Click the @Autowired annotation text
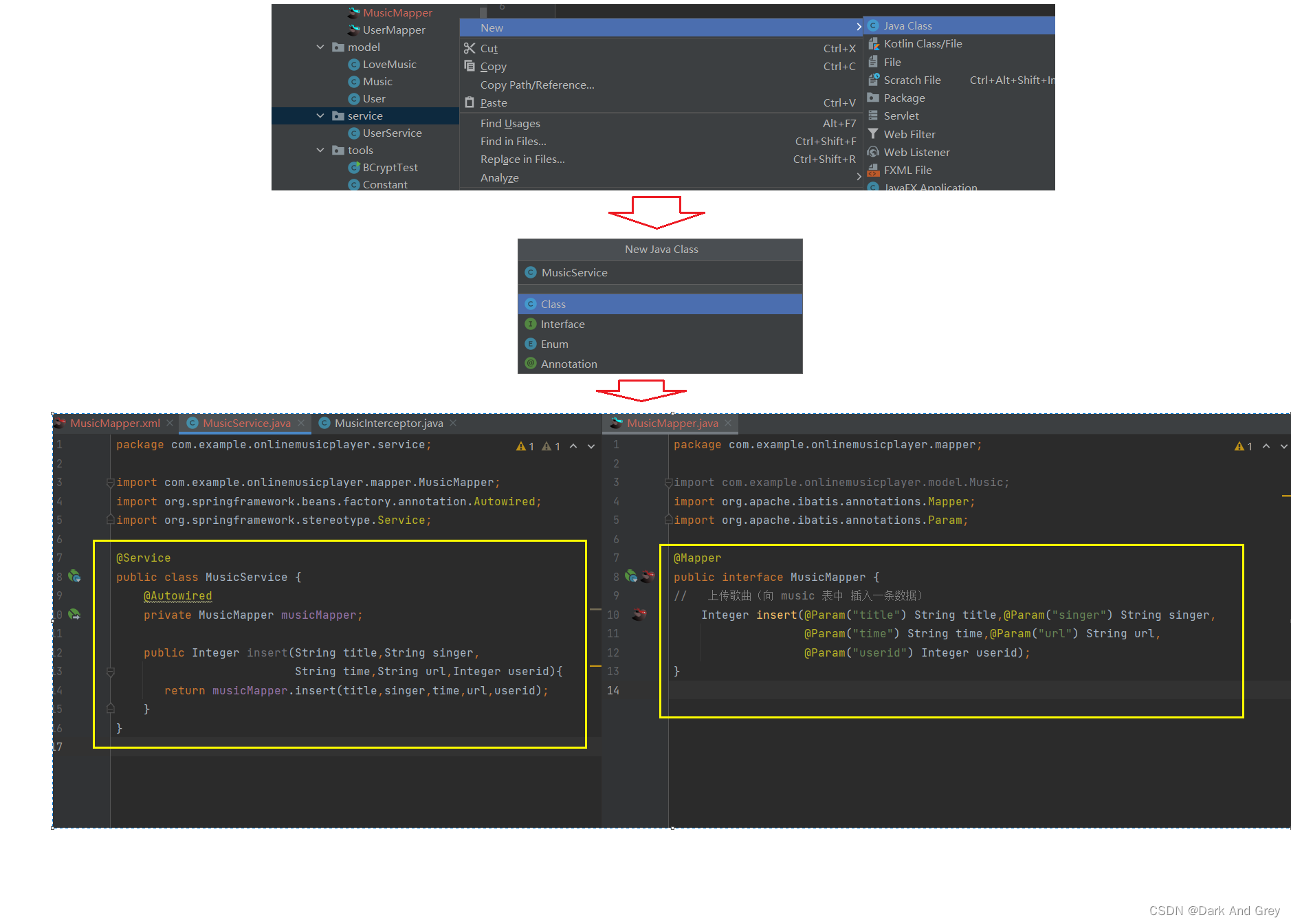This screenshot has height=924, width=1291. click(x=177, y=596)
